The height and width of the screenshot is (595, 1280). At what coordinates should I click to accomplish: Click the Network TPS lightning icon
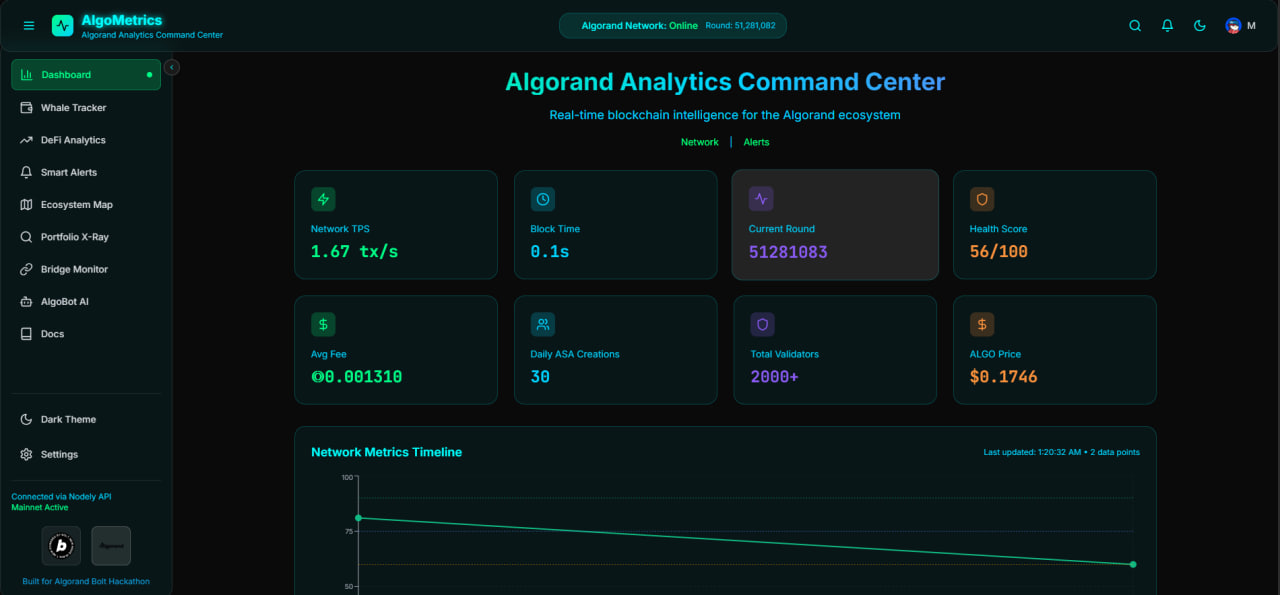(323, 199)
